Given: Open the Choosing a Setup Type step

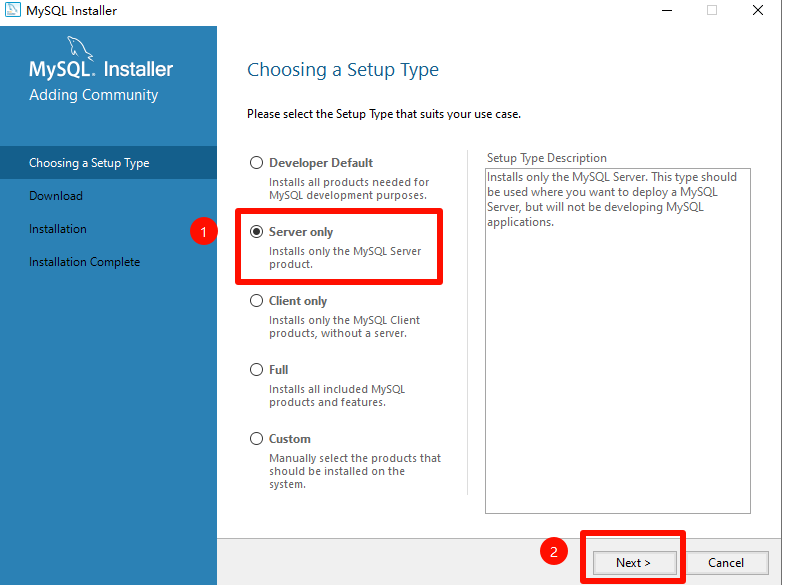Looking at the screenshot, I should click(x=108, y=163).
